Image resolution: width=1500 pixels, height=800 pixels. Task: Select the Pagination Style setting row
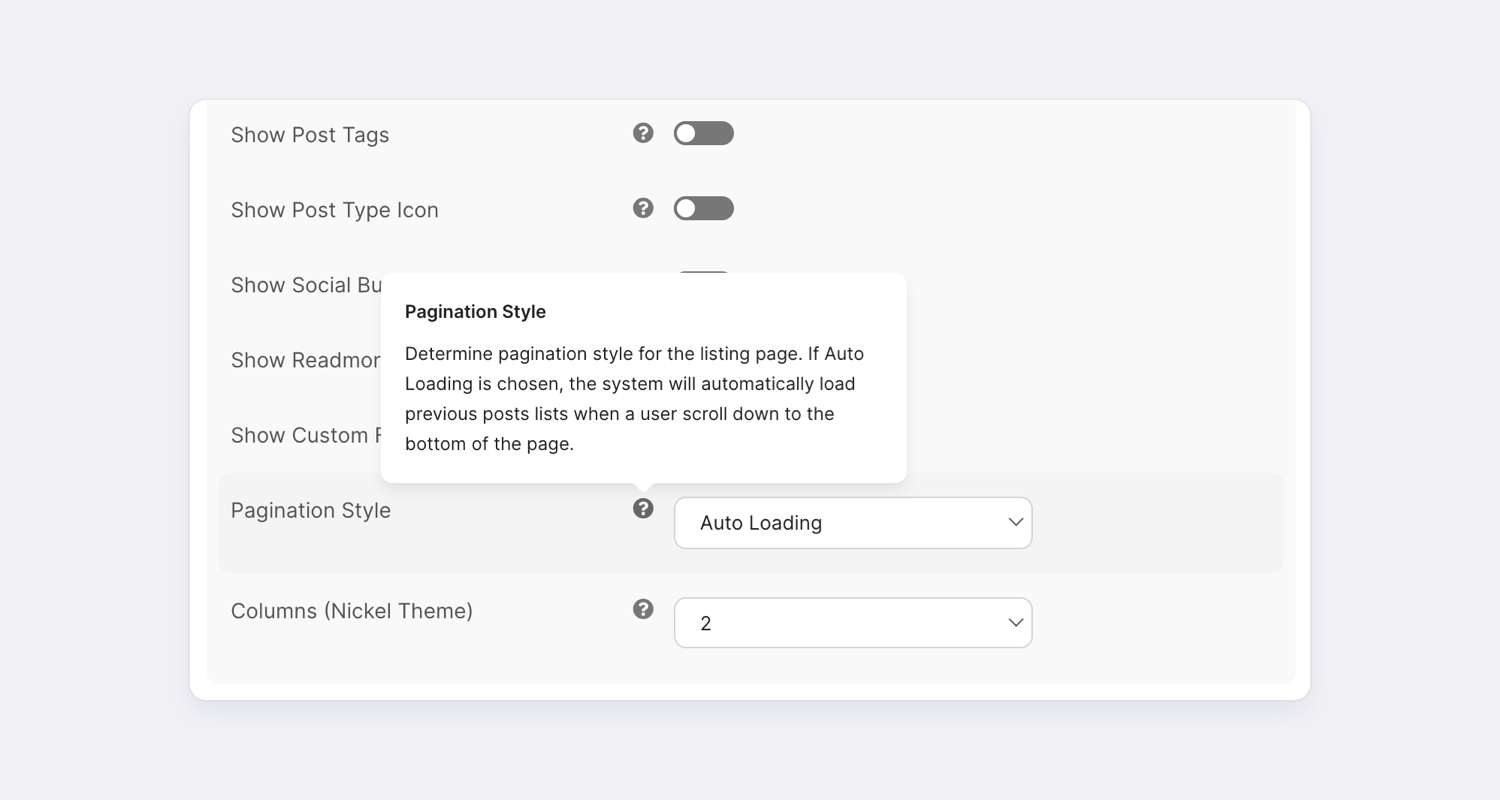1150,522
